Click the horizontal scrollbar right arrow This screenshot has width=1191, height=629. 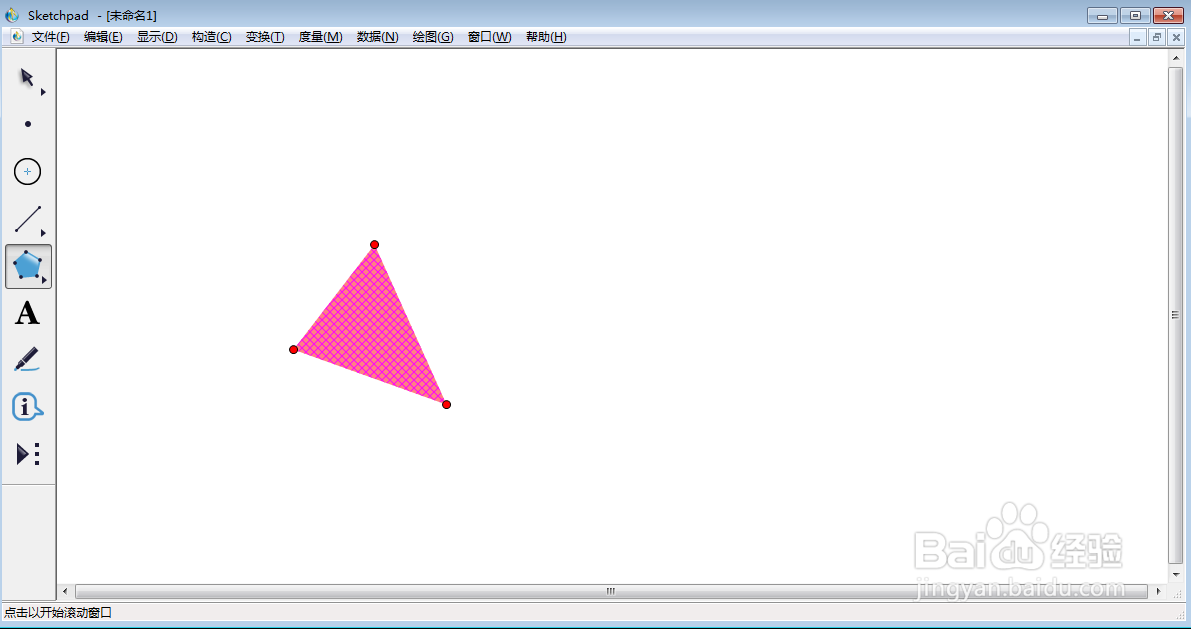pyautogui.click(x=1158, y=591)
